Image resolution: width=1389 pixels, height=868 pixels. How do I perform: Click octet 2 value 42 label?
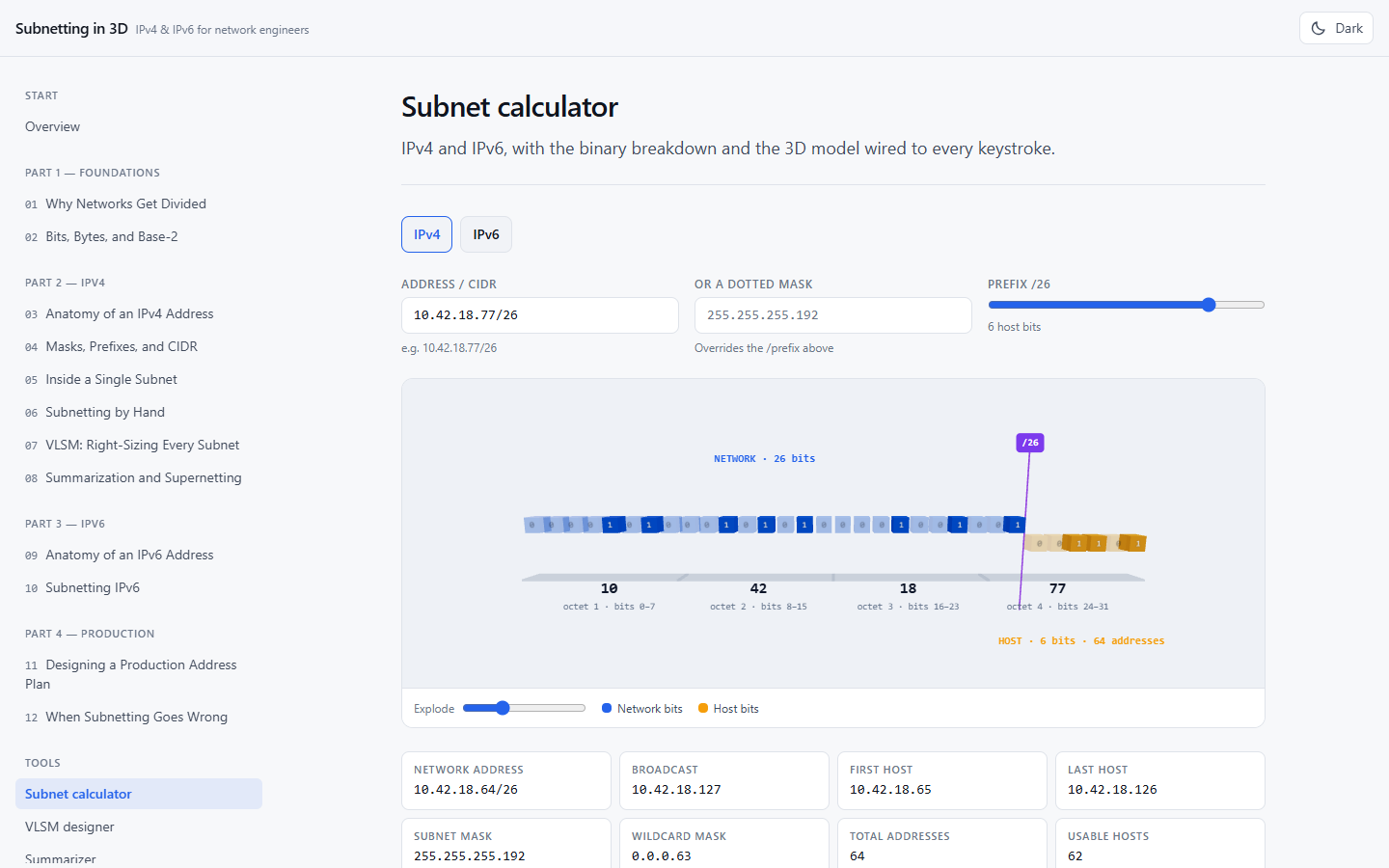[758, 588]
